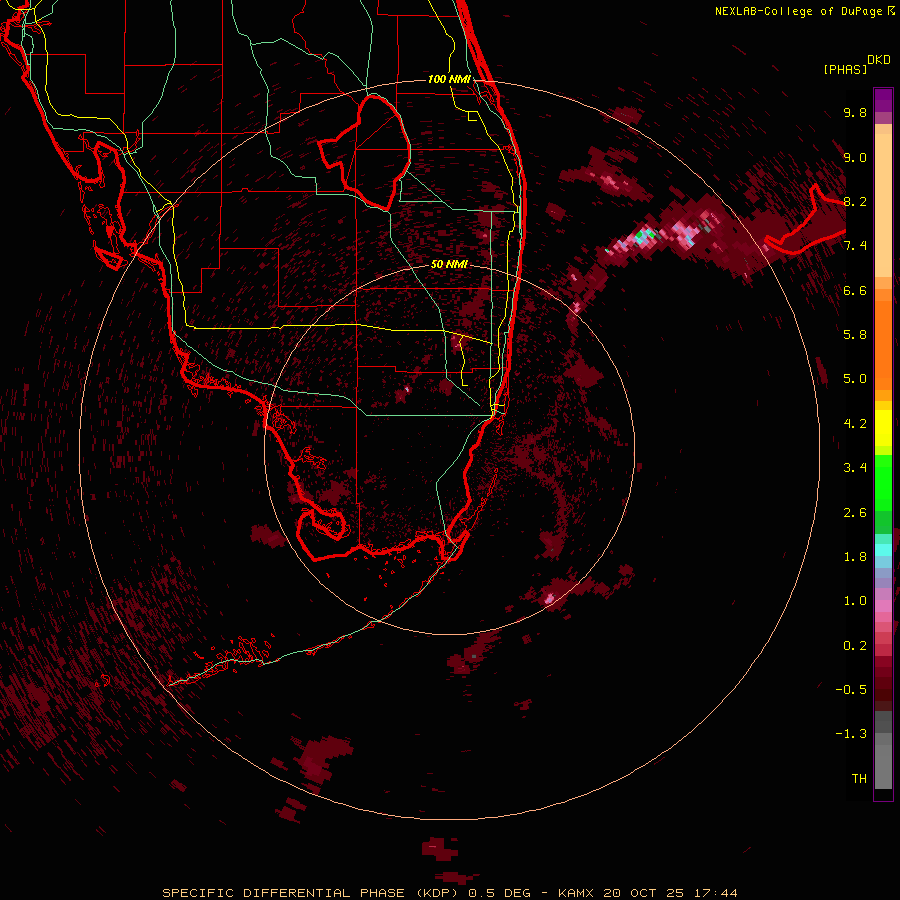
Task: Click the 7.4 scale label
Action: (x=855, y=246)
